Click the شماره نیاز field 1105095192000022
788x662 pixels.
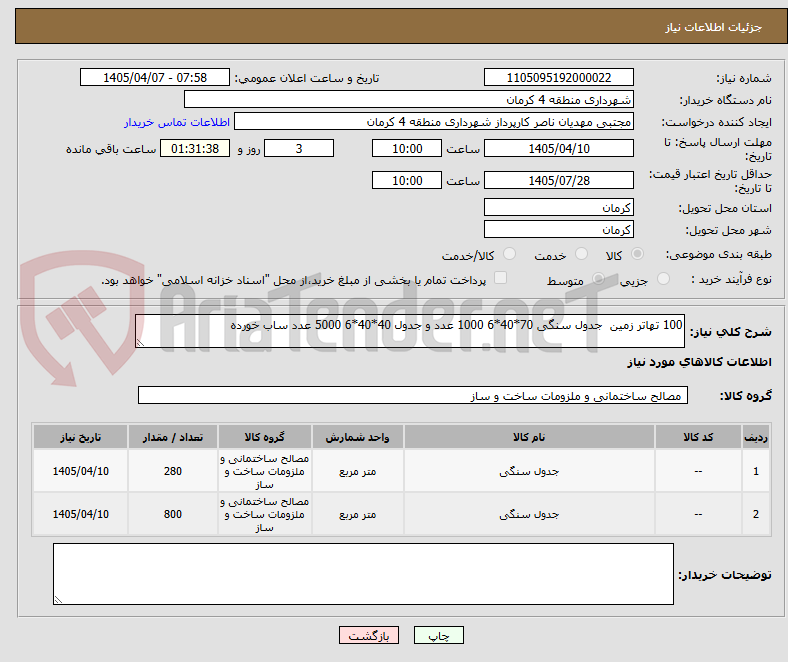tap(559, 78)
